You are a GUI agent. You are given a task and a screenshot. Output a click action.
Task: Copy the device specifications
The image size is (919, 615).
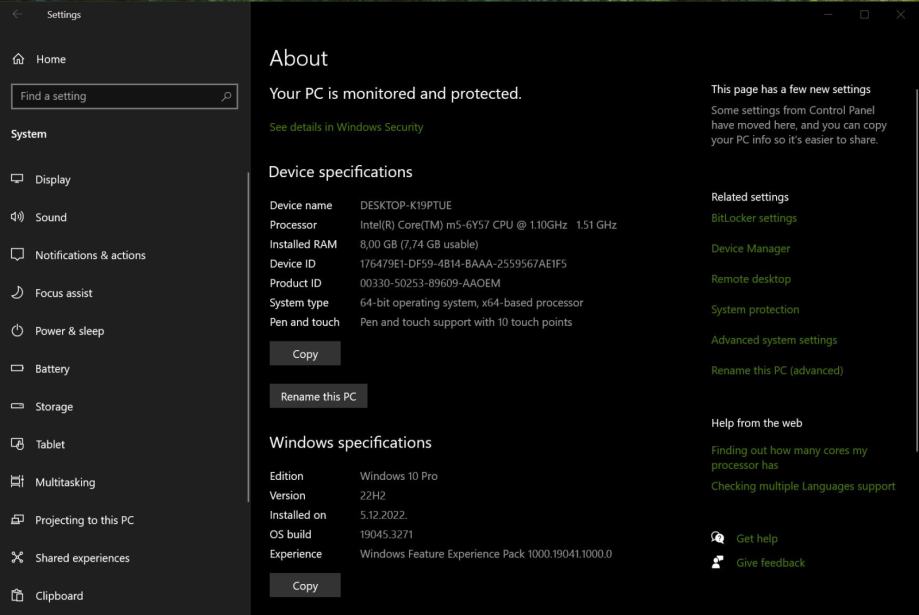tap(305, 354)
